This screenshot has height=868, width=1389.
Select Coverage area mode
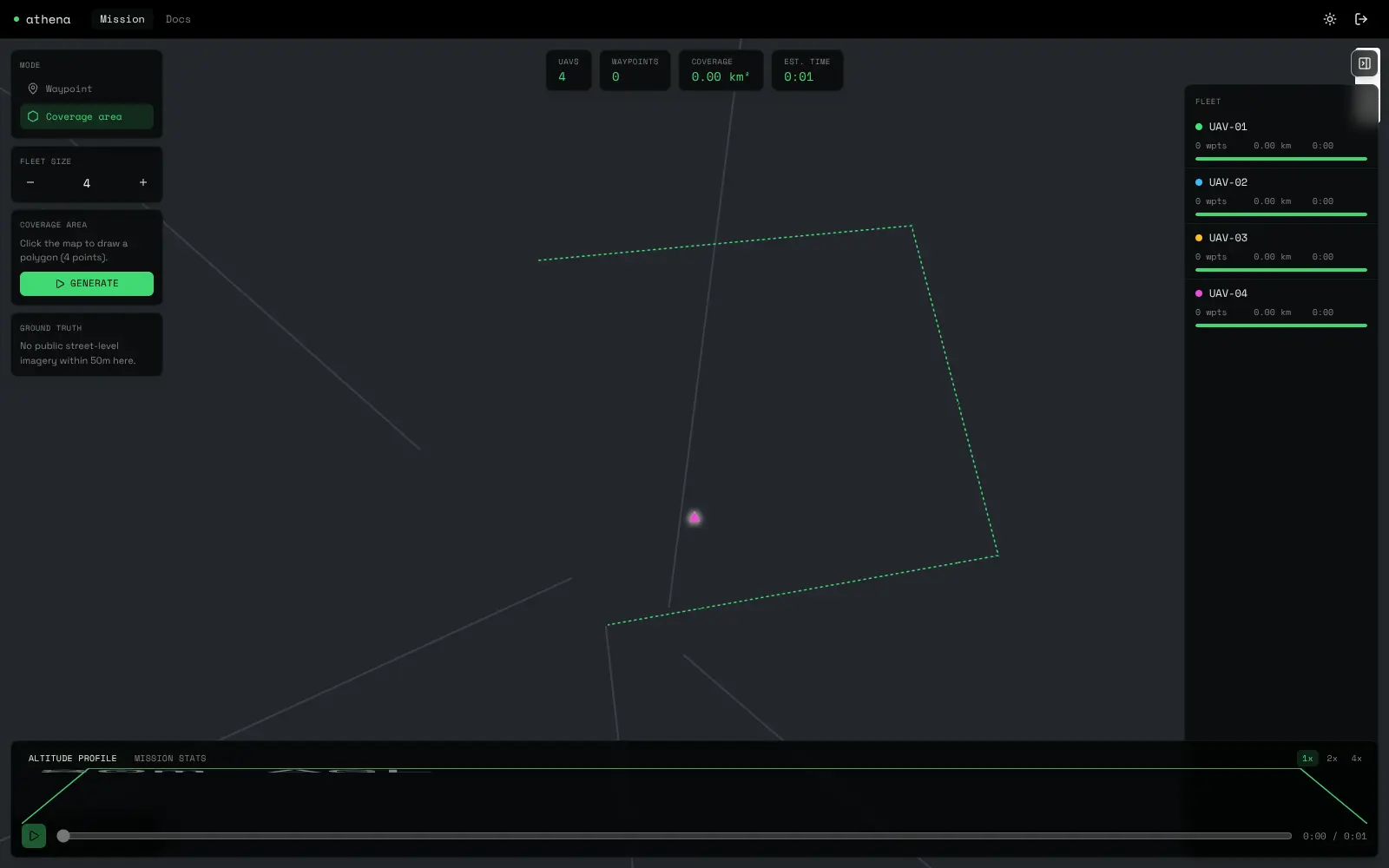click(87, 116)
